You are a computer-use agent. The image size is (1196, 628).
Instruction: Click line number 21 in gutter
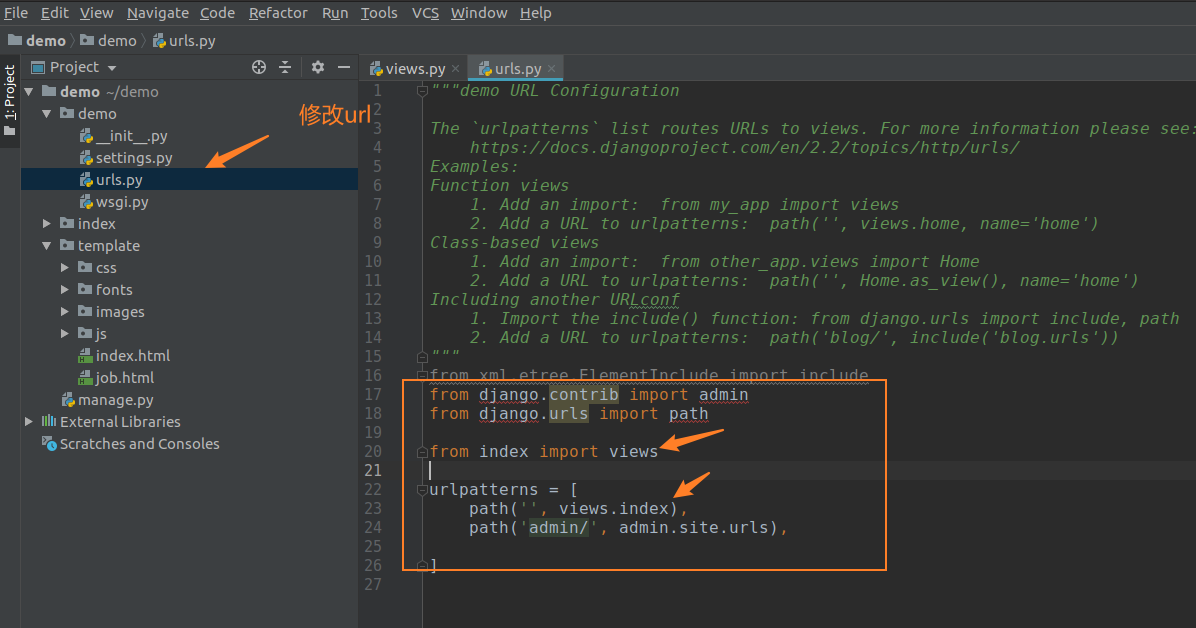[x=373, y=471]
